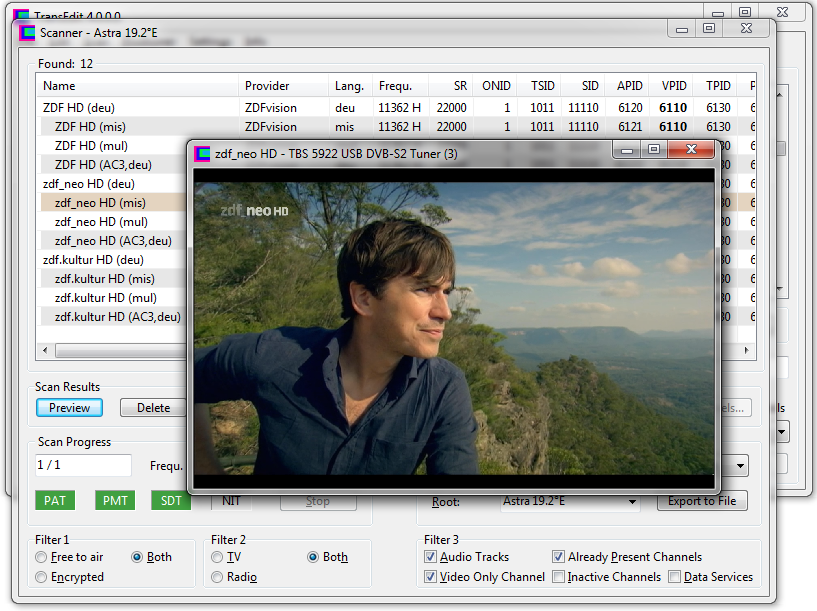Image resolution: width=817 pixels, height=611 pixels.
Task: Click scroll right arrow of channel list
Action: [747, 350]
